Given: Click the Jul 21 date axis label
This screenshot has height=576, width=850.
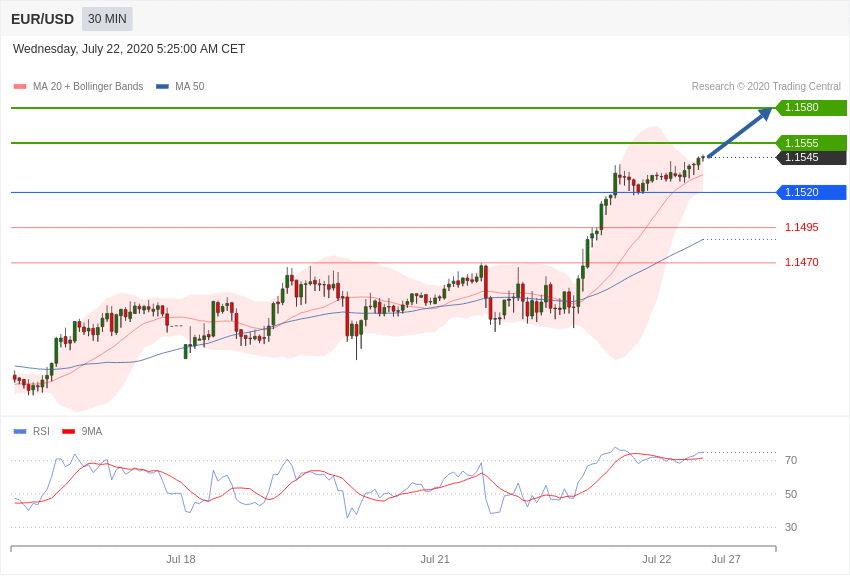Looking at the screenshot, I should (x=435, y=559).
